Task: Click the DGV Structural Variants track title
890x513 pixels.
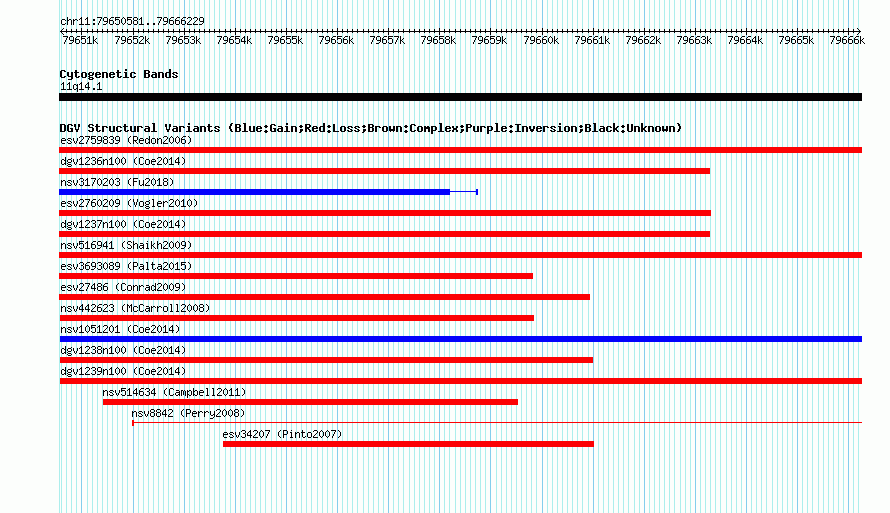Action: click(x=371, y=128)
